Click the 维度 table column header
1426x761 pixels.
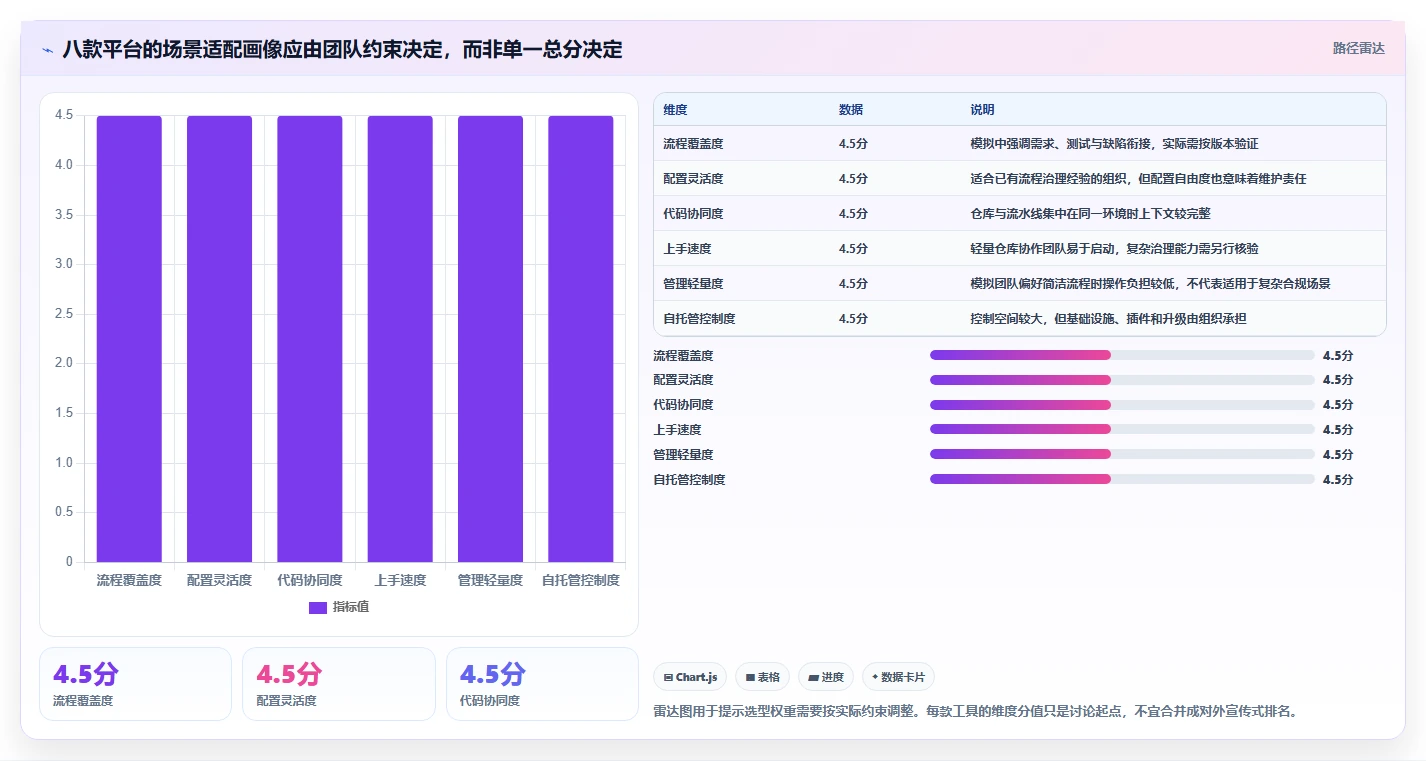[x=675, y=110]
